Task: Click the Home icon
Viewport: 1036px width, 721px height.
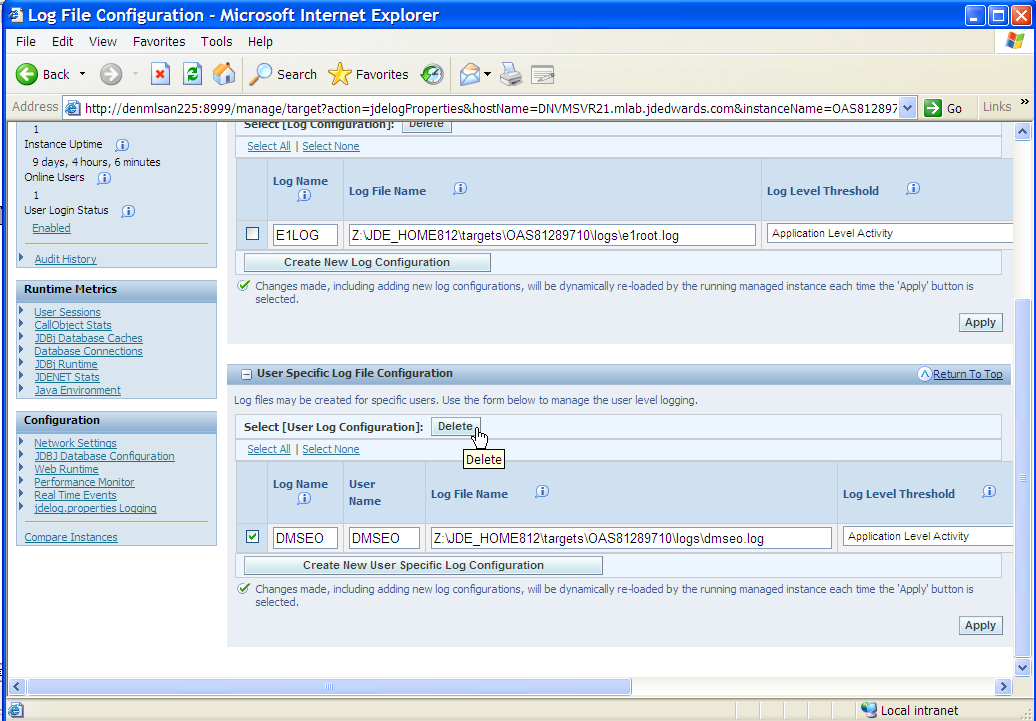Action: click(224, 74)
